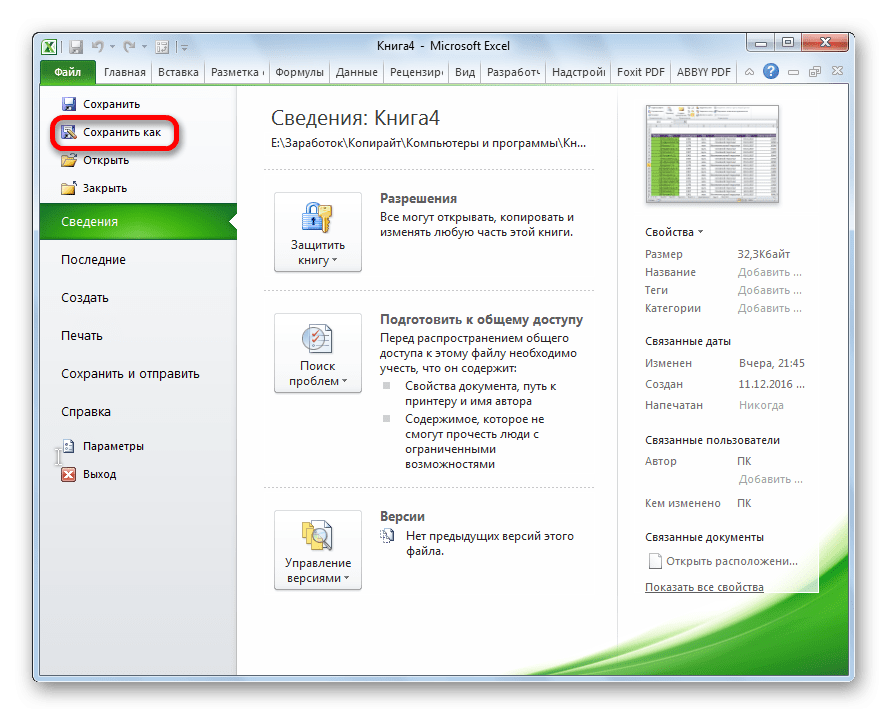The height and width of the screenshot is (715, 888).
Task: Click the red Выход exit icon
Action: (x=69, y=474)
